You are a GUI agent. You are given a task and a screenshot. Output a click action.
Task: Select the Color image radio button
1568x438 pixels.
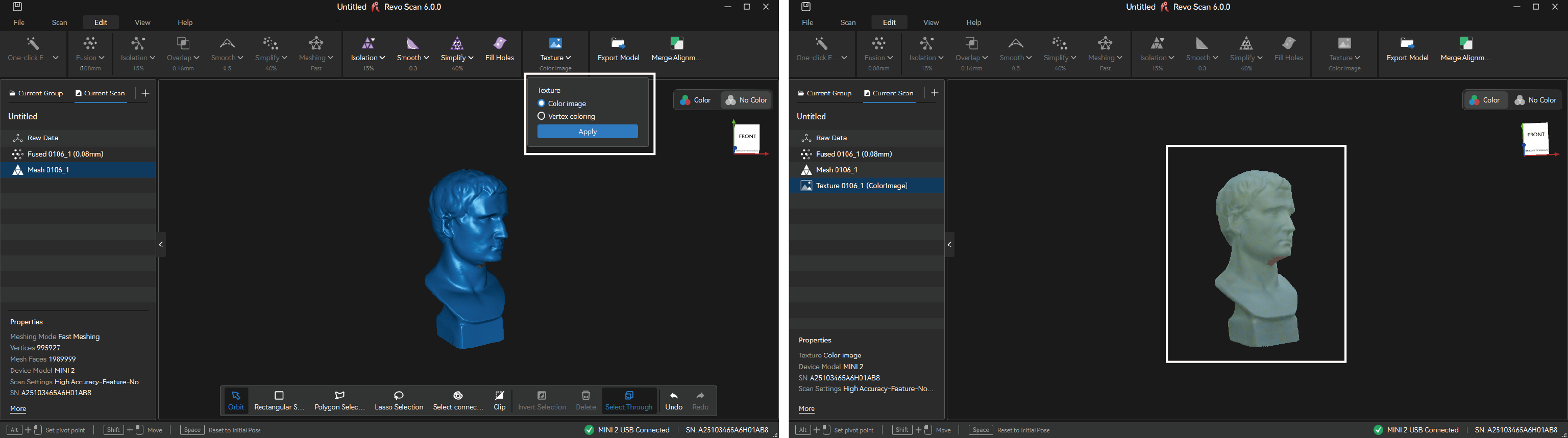point(541,104)
